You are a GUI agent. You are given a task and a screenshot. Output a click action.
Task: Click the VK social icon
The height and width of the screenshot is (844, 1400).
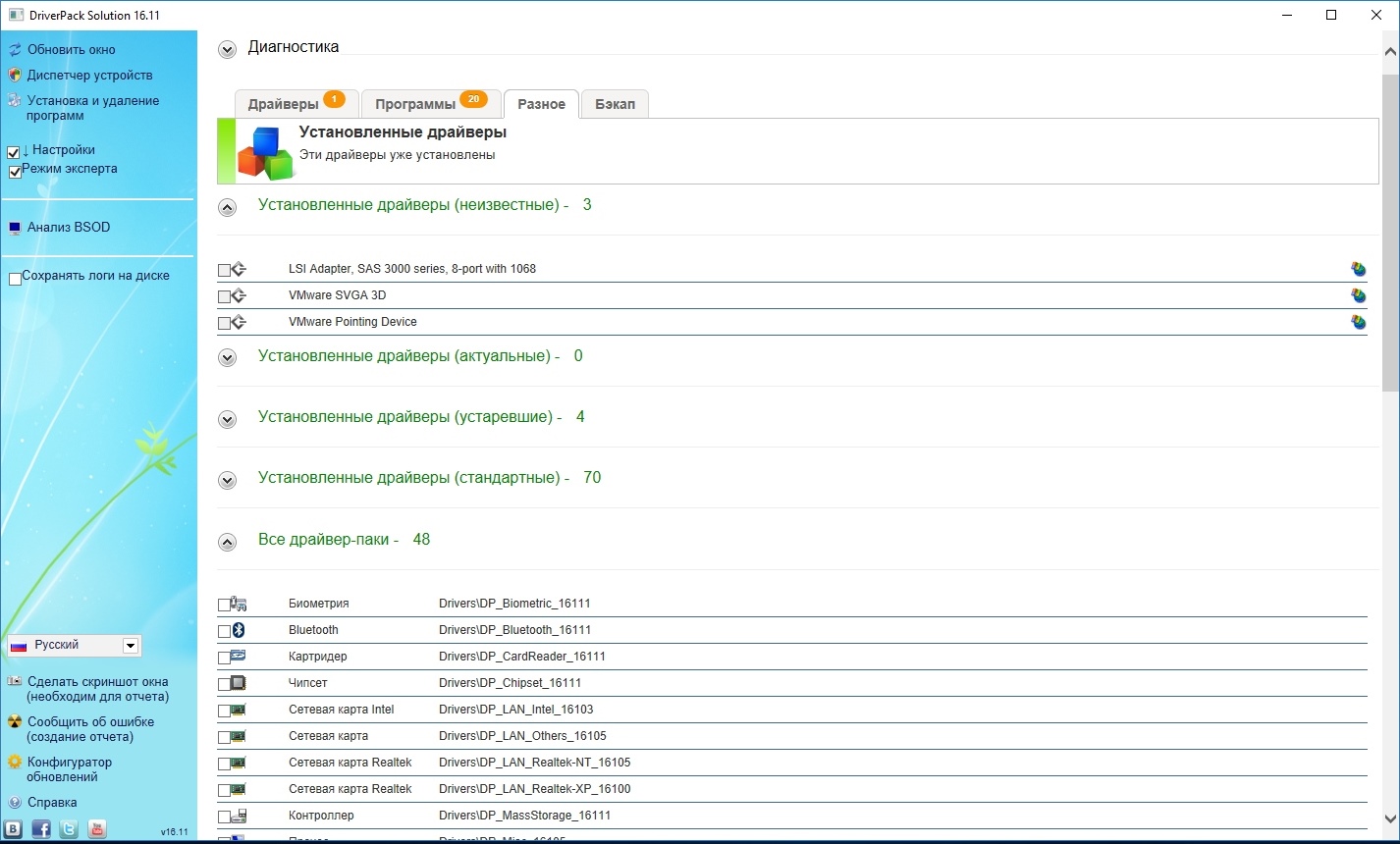pyautogui.click(x=14, y=829)
